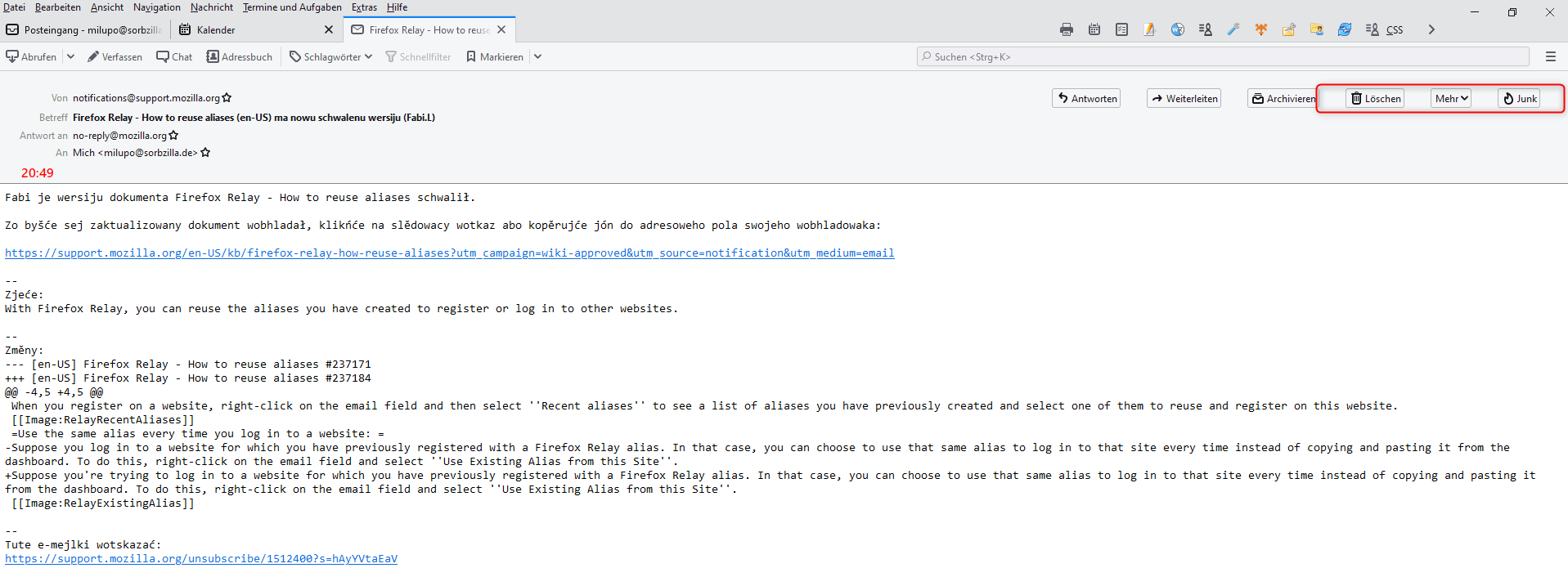Viewport: 1568px width, 577px height.
Task: Click Löschen to delete message
Action: [x=1375, y=98]
